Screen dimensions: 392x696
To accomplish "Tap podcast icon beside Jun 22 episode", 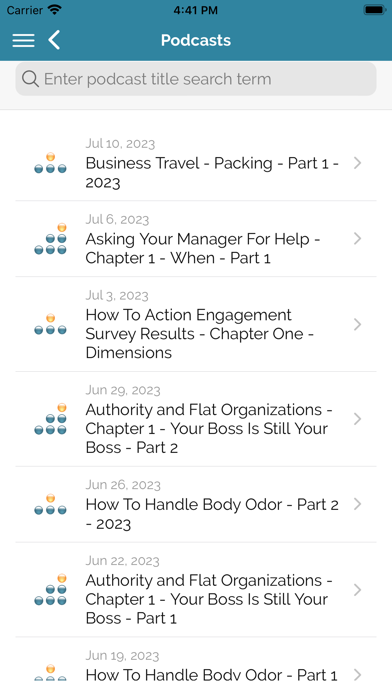I will (x=50, y=589).
